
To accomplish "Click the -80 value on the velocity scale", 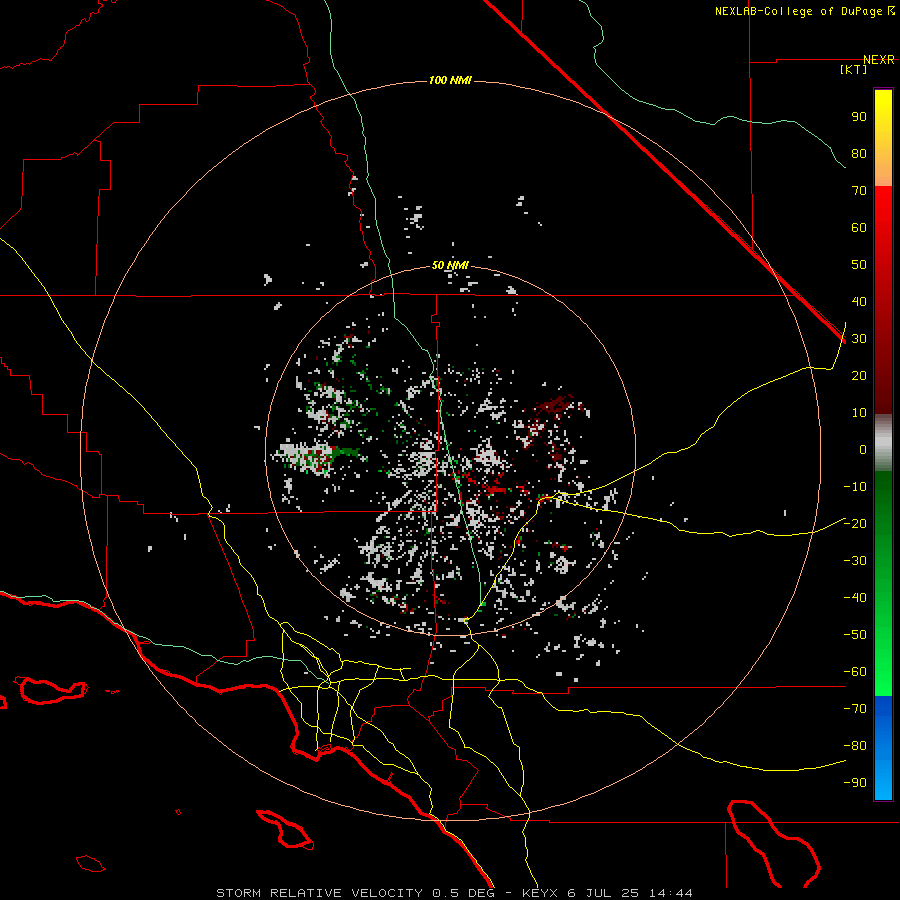I will [x=855, y=746].
